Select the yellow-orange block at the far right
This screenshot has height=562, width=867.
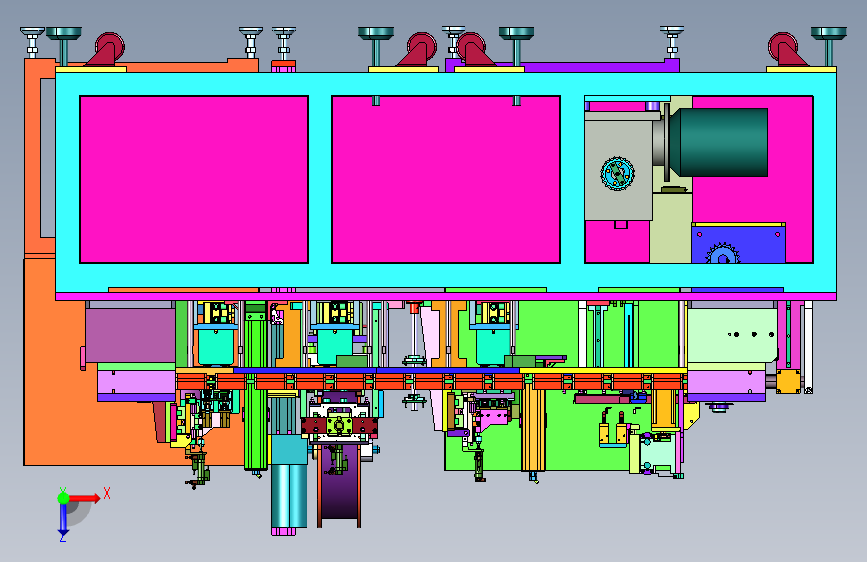point(788,381)
